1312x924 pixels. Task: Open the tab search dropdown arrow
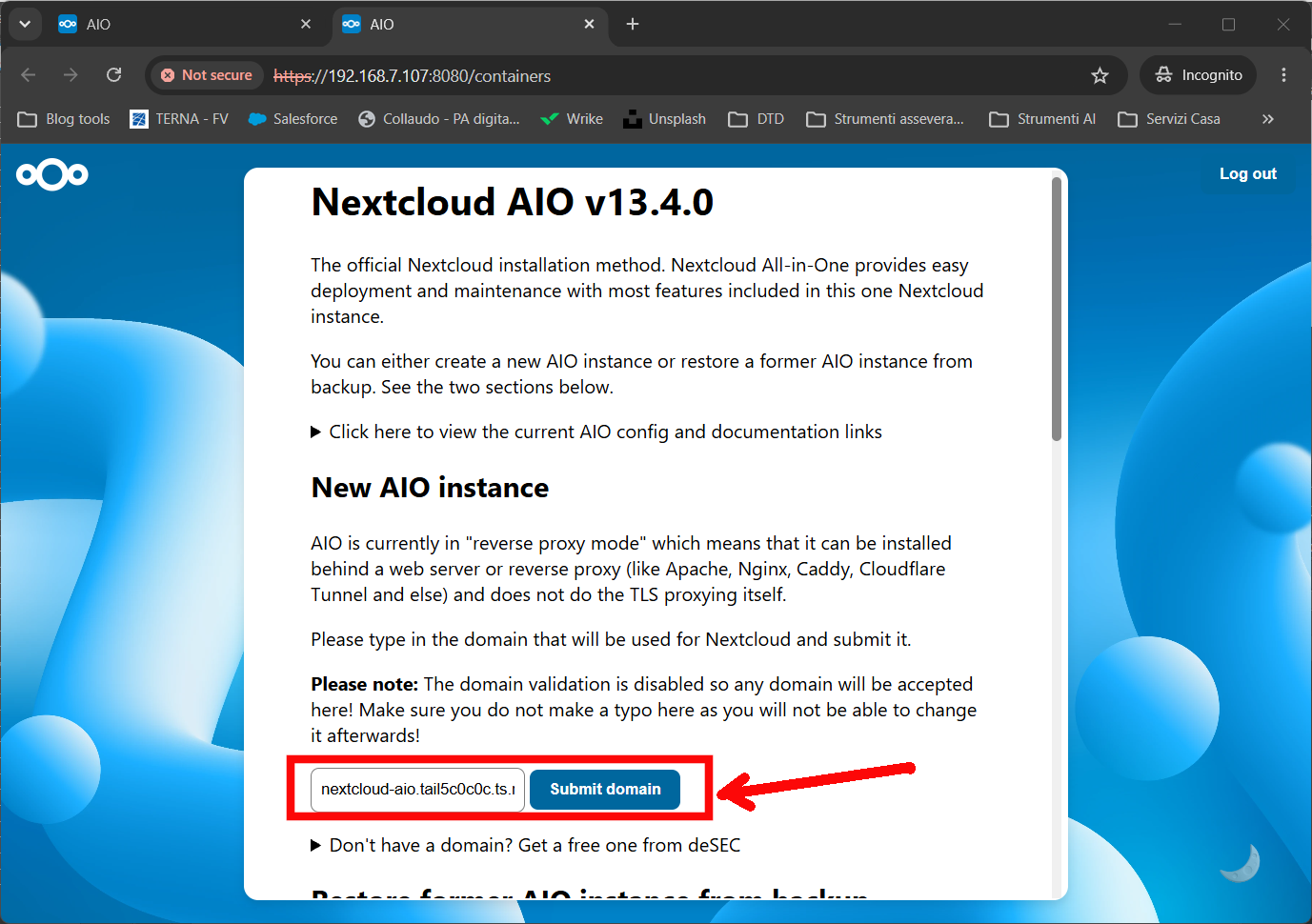point(25,24)
